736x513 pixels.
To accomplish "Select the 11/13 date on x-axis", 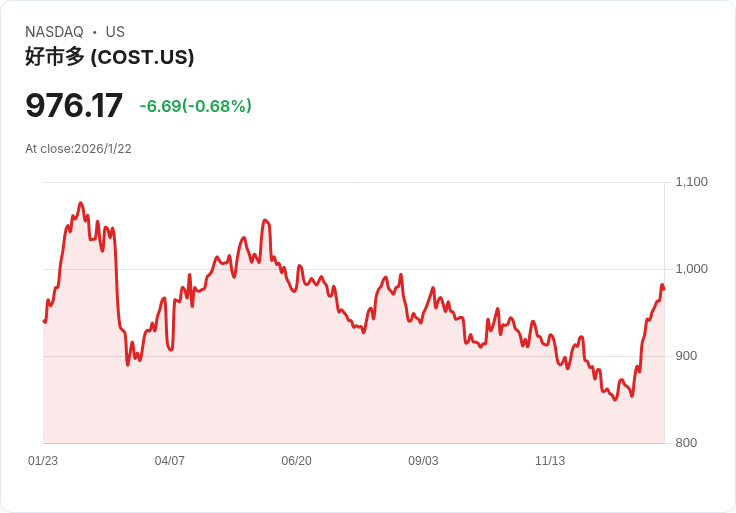I will 550,461.
